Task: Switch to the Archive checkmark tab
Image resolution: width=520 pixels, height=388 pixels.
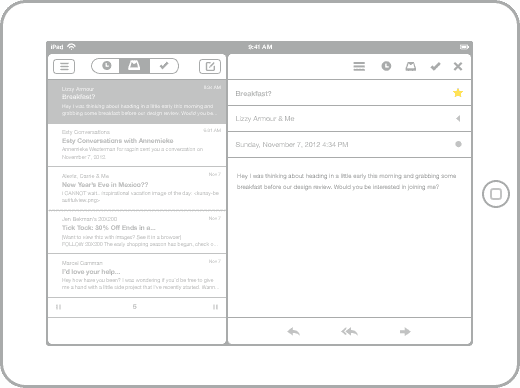Action: (x=164, y=66)
